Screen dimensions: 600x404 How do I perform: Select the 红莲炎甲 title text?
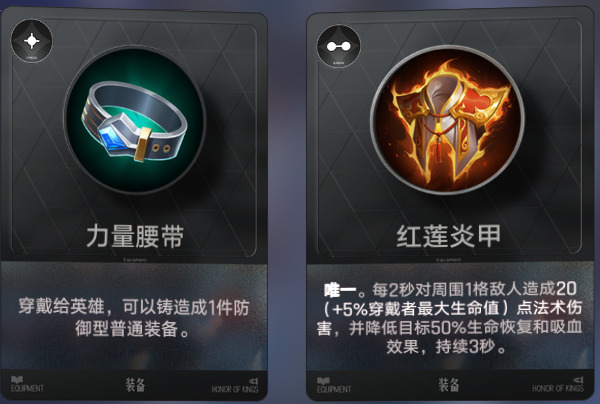click(448, 236)
